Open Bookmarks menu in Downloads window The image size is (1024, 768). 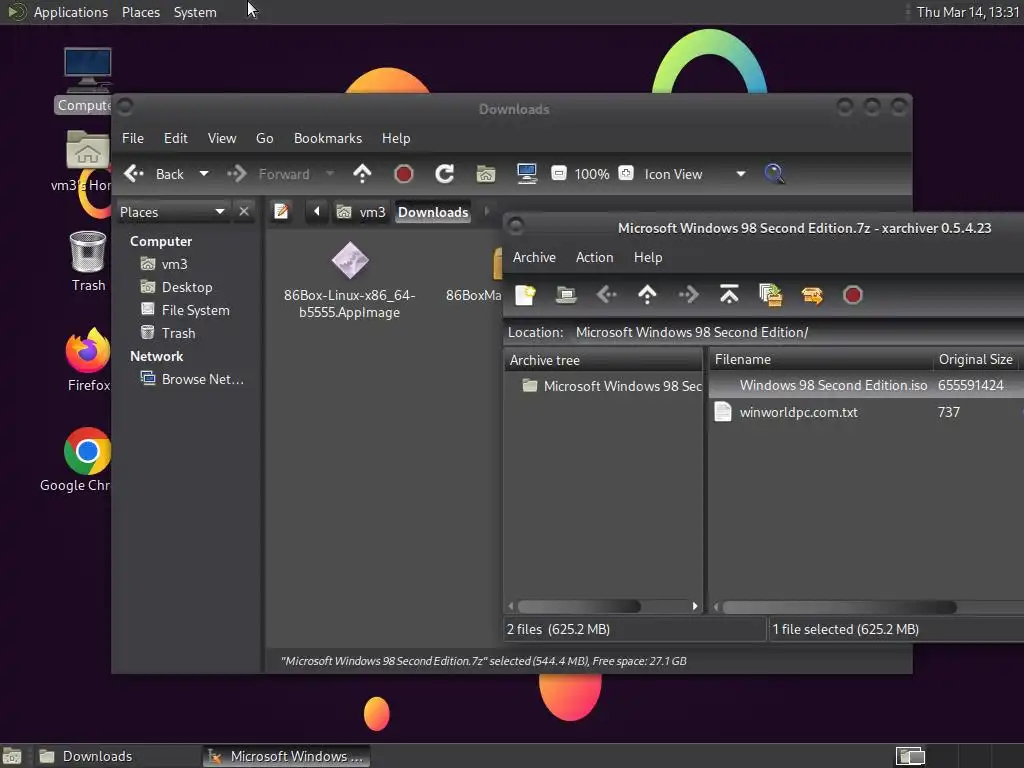[x=328, y=138]
